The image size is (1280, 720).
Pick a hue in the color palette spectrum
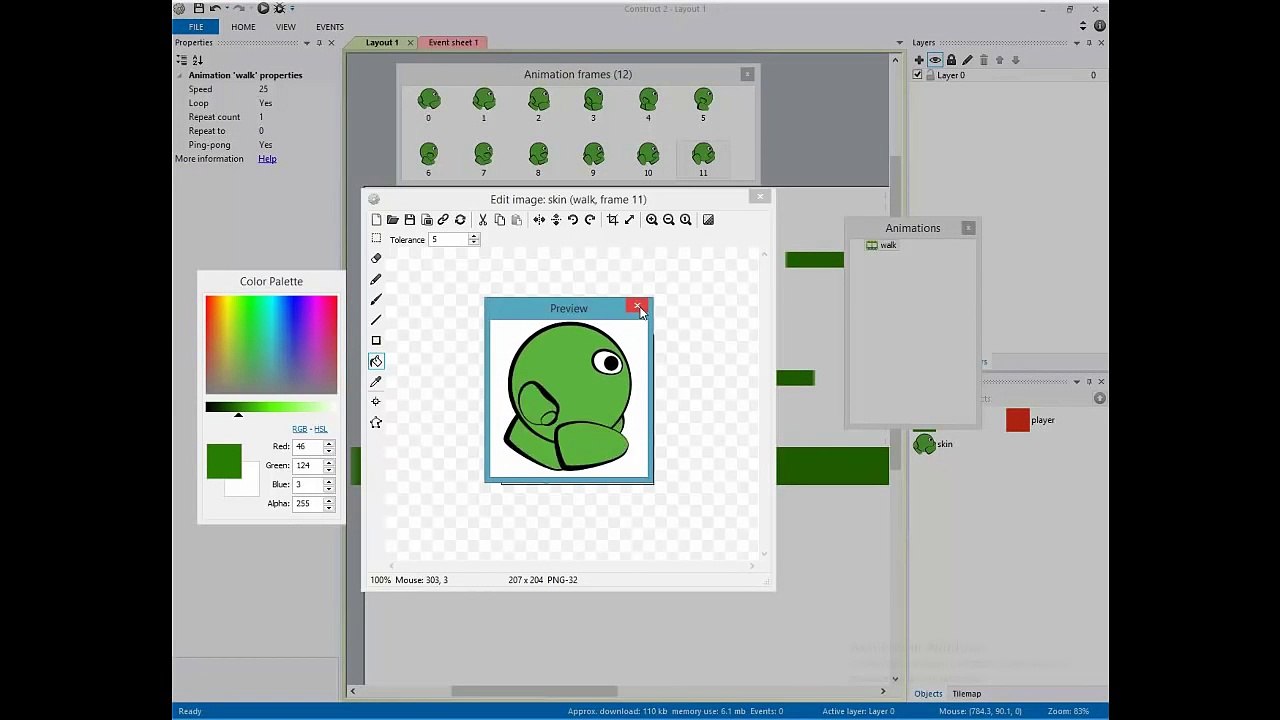pyautogui.click(x=271, y=345)
